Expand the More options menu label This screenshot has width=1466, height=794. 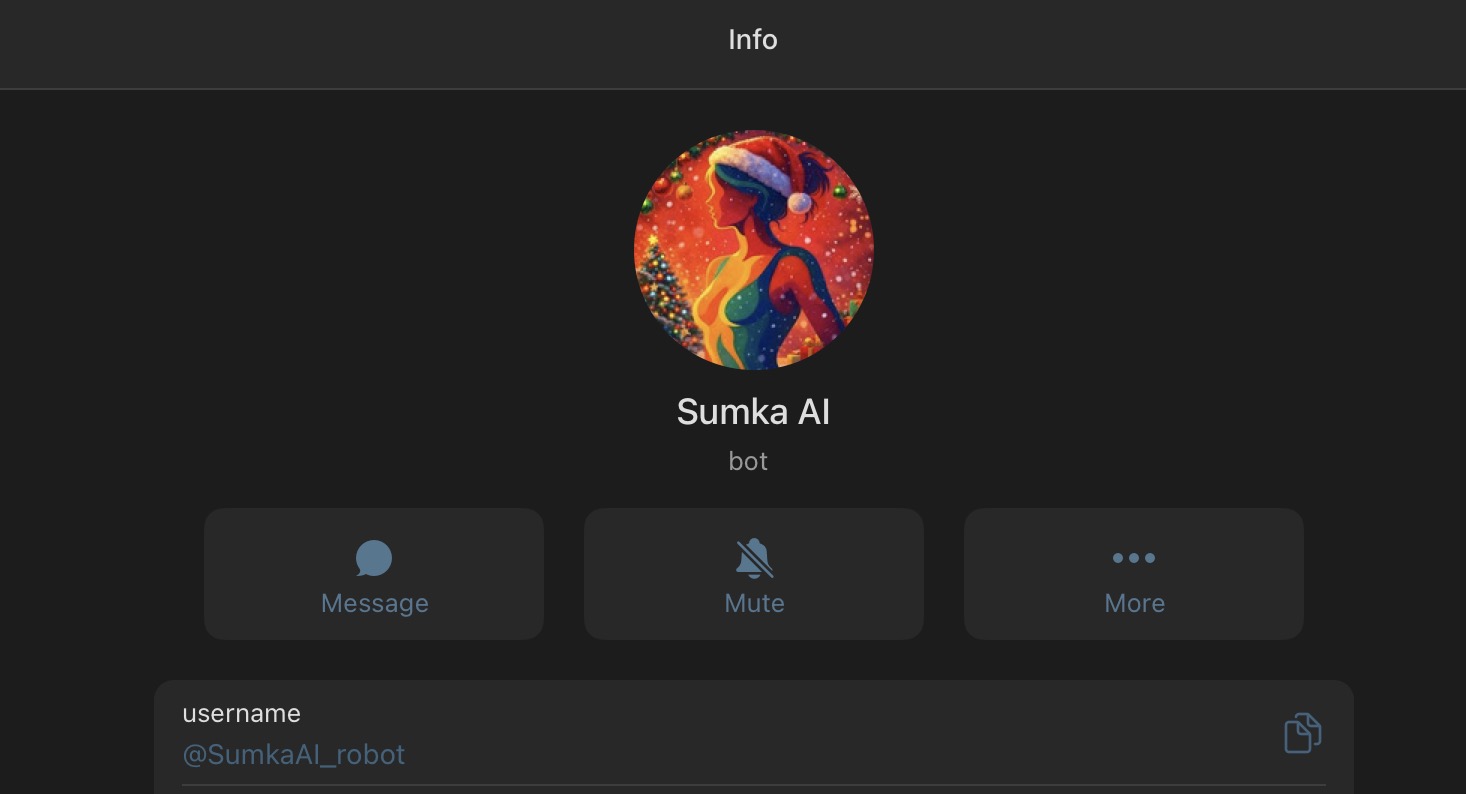(1134, 603)
